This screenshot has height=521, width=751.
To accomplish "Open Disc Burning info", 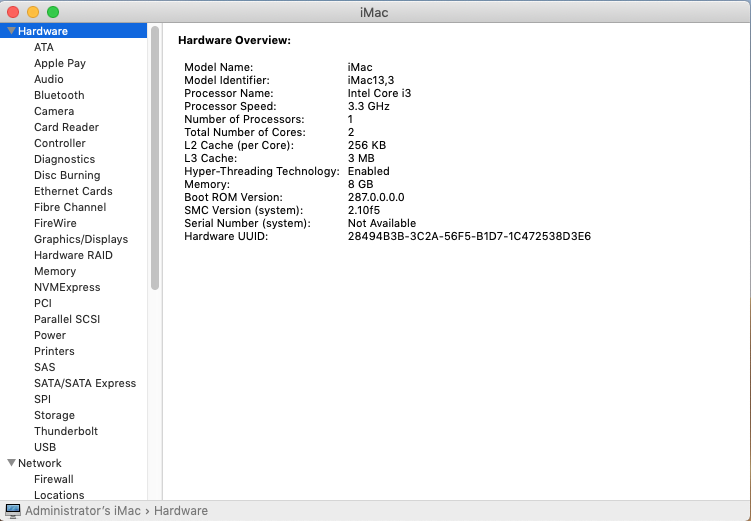I will (x=67, y=175).
